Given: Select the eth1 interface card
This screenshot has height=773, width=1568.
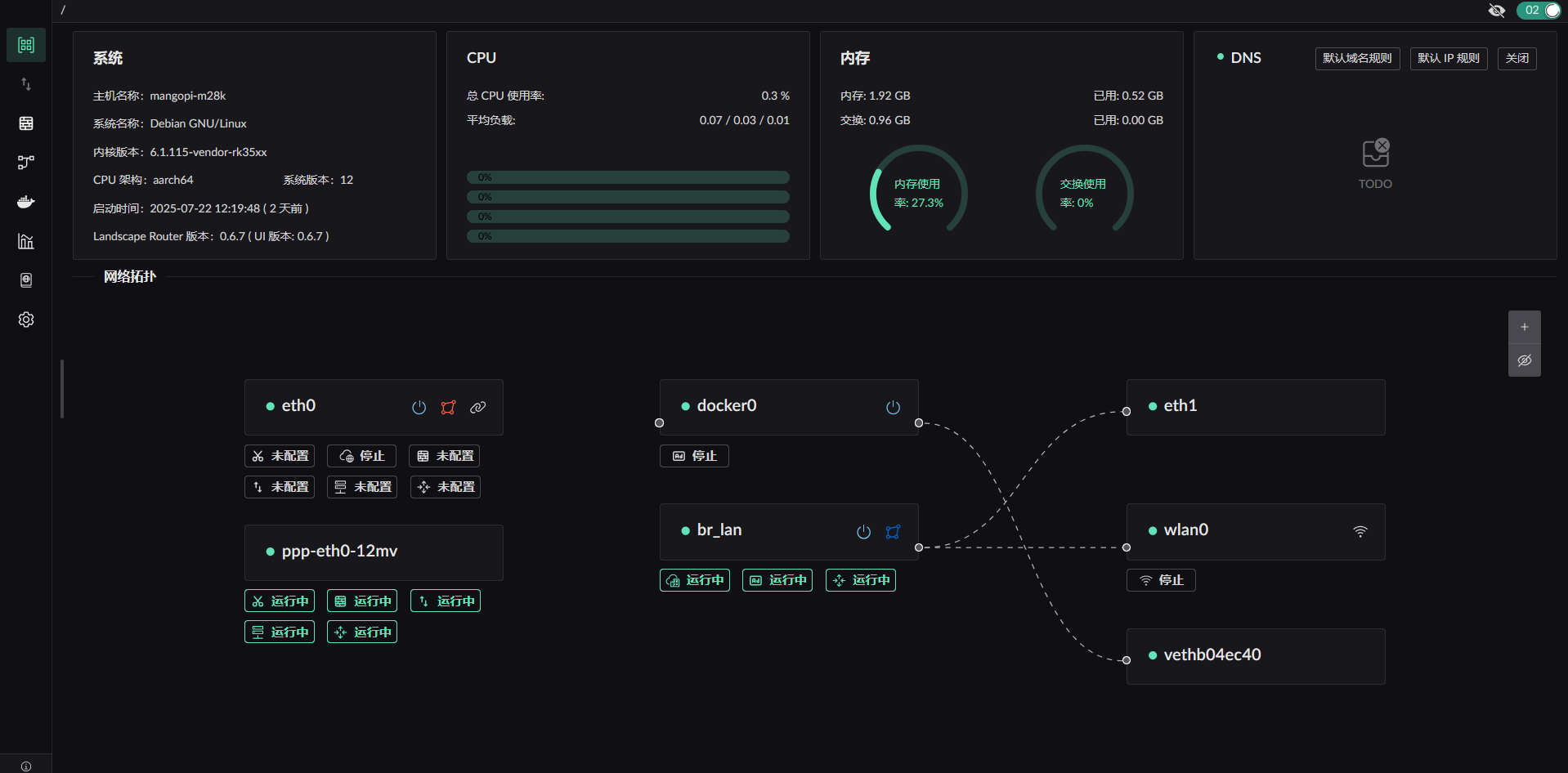Looking at the screenshot, I should pyautogui.click(x=1256, y=407).
